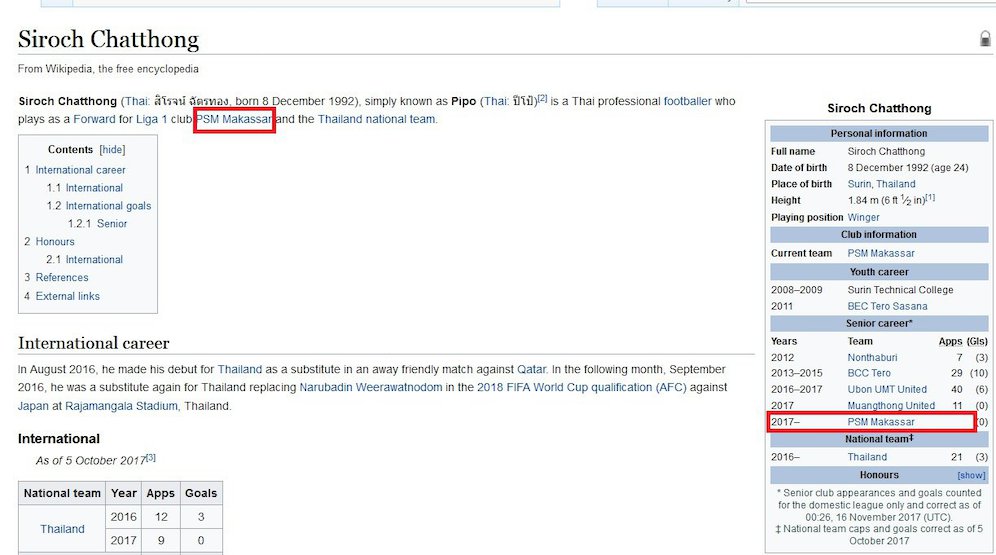The height and width of the screenshot is (555, 996).
Task: Jump to Honours section in contents
Action: pyautogui.click(x=55, y=242)
